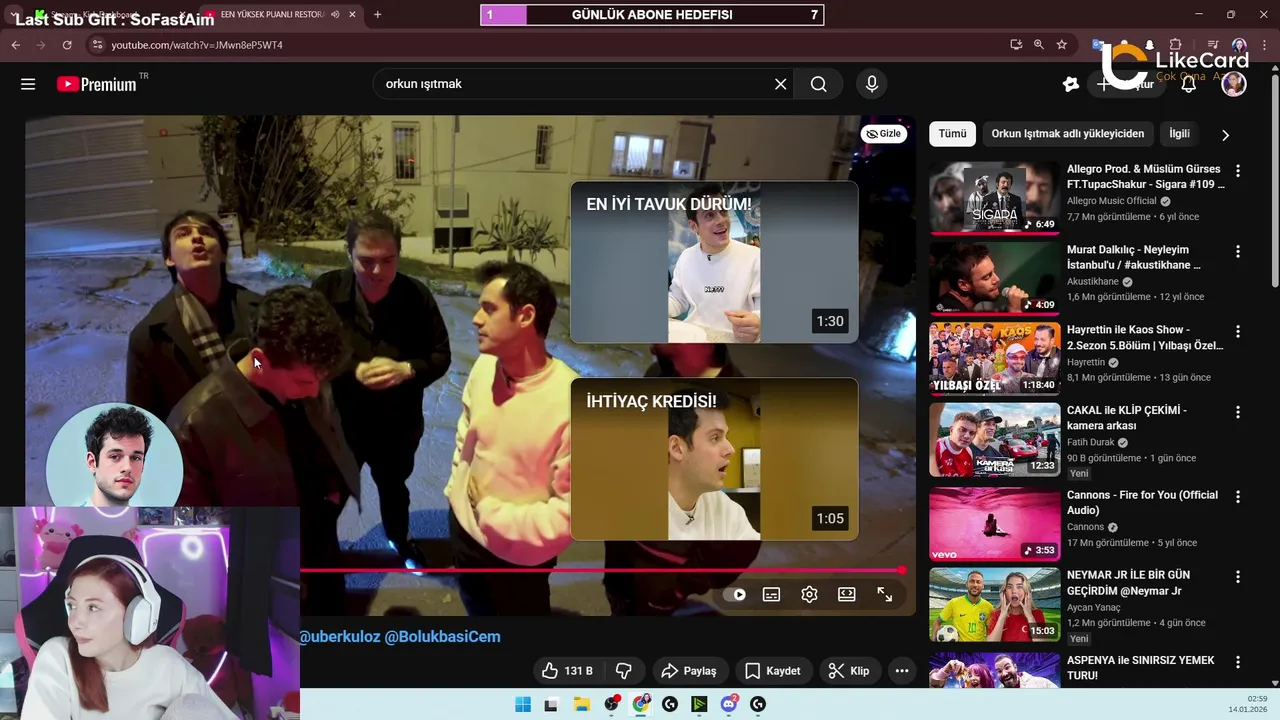This screenshot has height=720, width=1280.
Task: Open Chrome extensions puzzle icon
Action: click(1176, 45)
